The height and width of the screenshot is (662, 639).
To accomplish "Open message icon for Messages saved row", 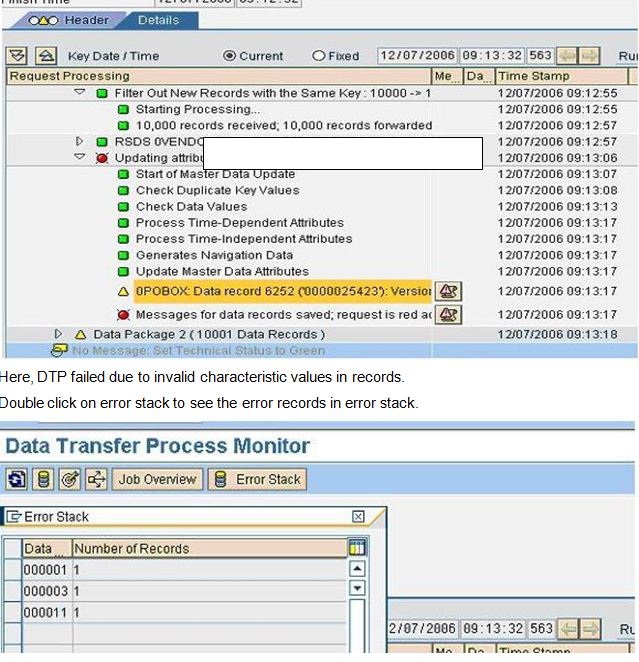I will (448, 315).
